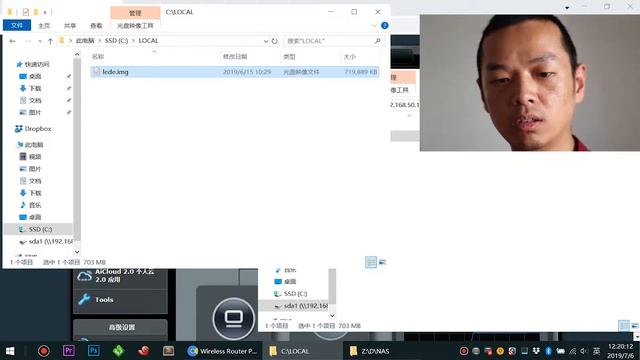Go forward with the right arrow button
Viewport: 640px width, 360px height.
(28, 41)
